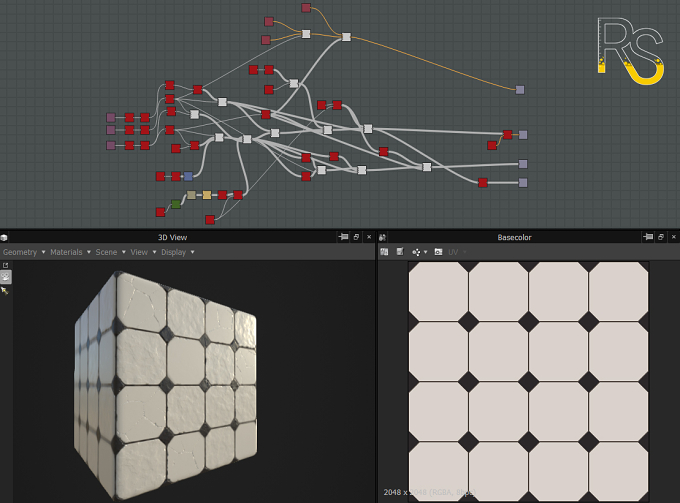Click the Basecolor panel header icon

click(x=382, y=237)
